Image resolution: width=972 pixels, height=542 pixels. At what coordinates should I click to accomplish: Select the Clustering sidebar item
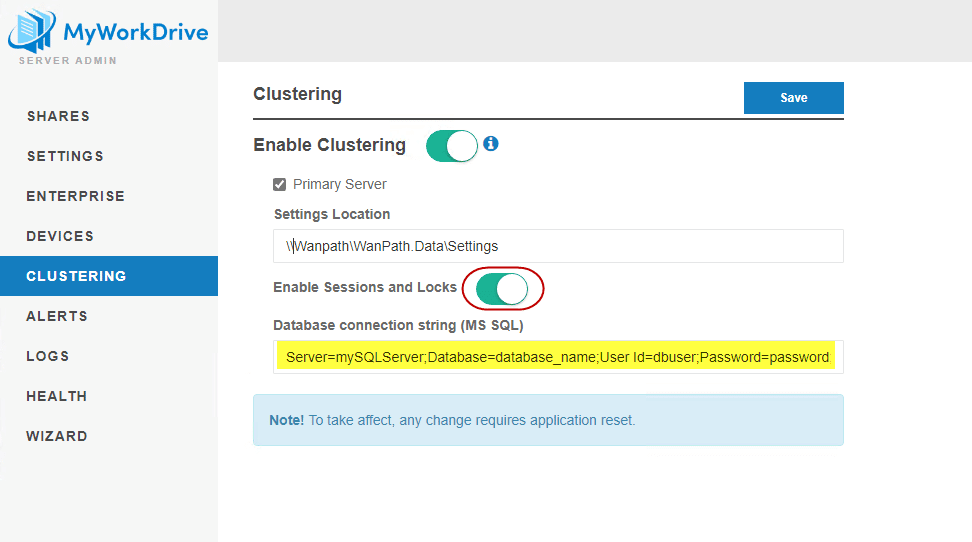pyautogui.click(x=76, y=276)
